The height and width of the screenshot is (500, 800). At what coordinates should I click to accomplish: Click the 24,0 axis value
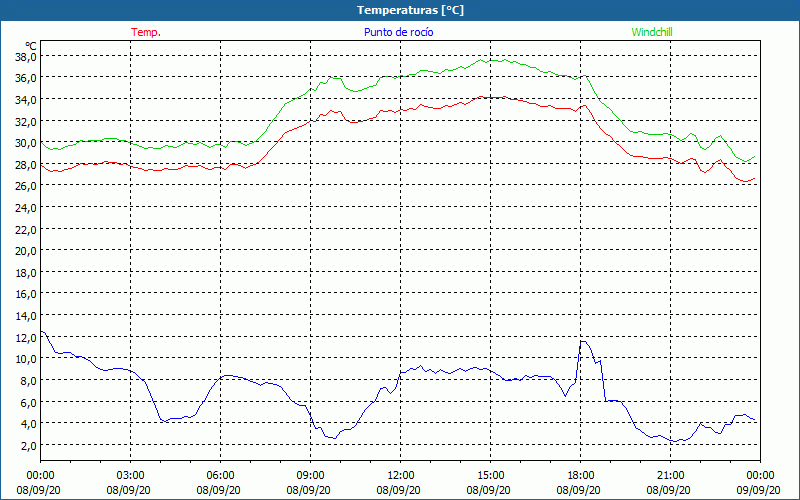coord(26,208)
